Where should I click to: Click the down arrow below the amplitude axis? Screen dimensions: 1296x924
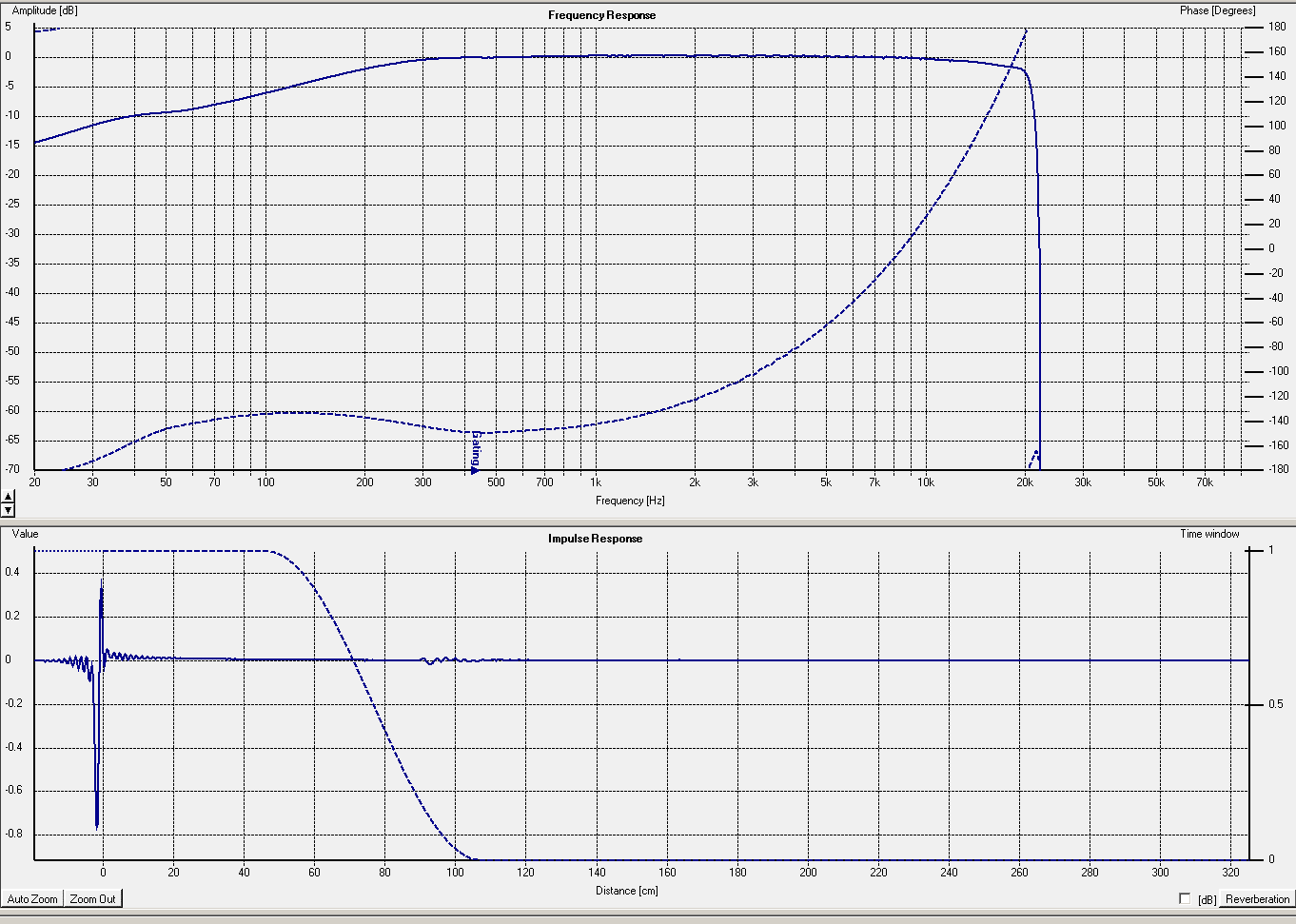coord(9,510)
